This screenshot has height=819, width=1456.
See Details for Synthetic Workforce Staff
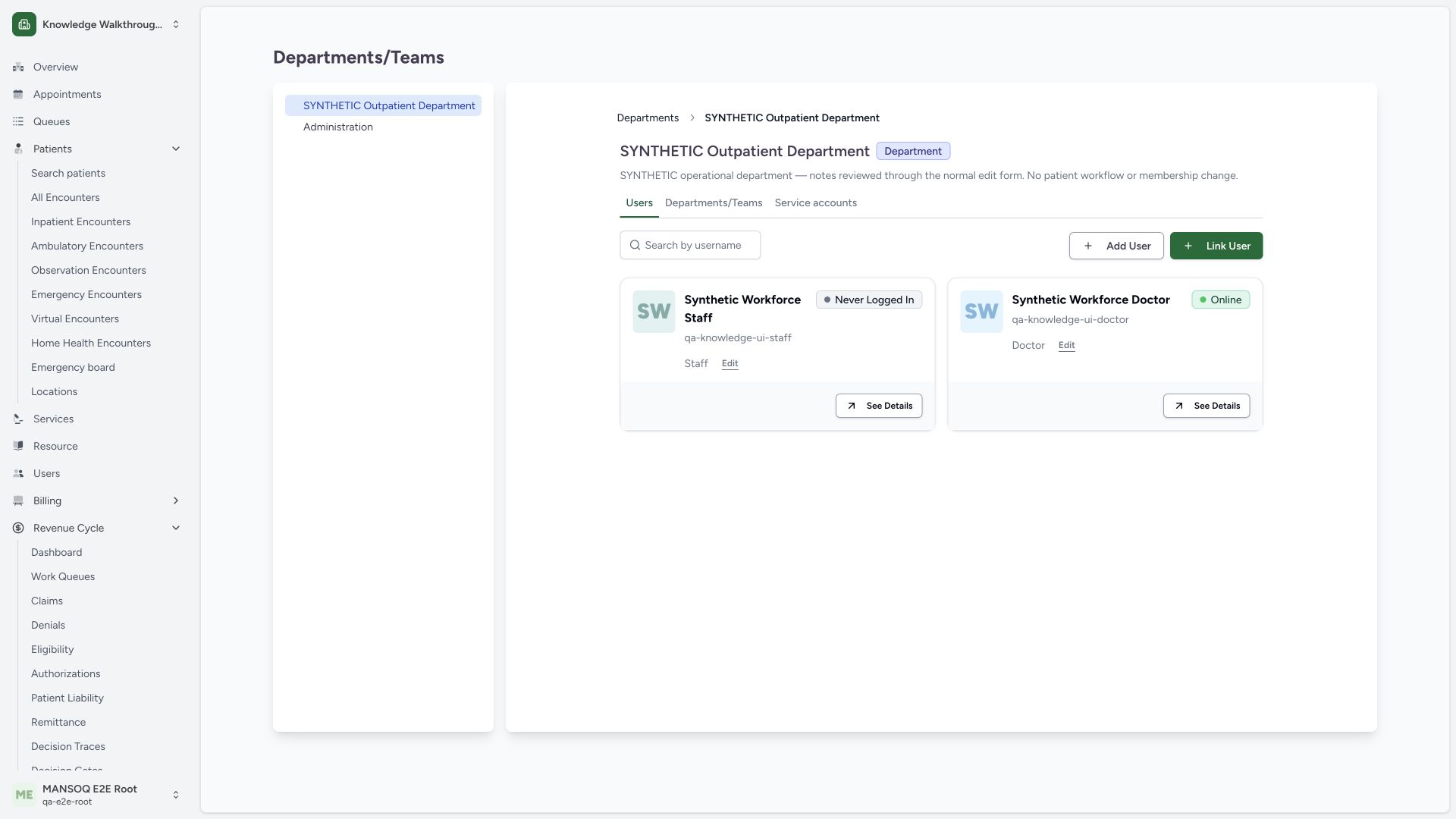(x=879, y=406)
